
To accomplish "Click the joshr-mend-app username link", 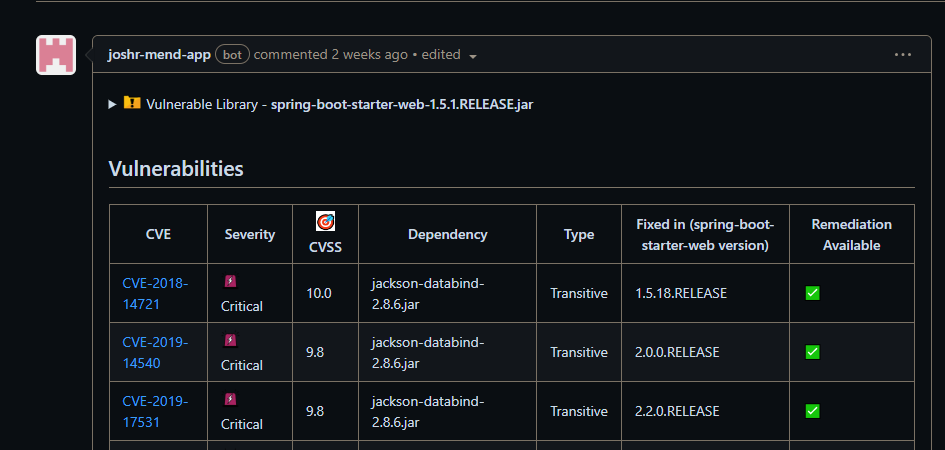I will [x=159, y=54].
